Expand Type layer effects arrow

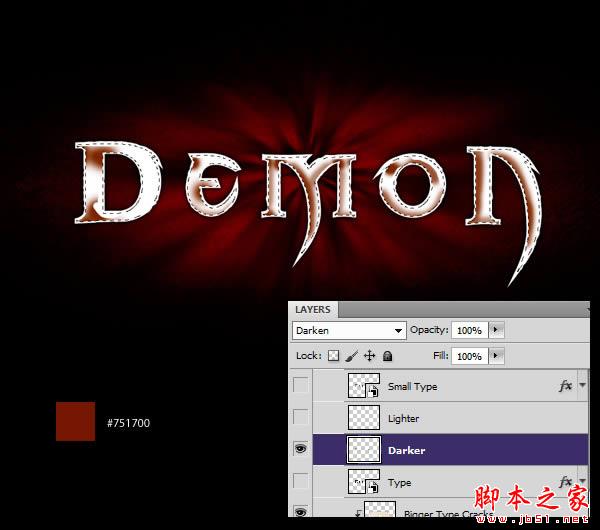(x=582, y=480)
